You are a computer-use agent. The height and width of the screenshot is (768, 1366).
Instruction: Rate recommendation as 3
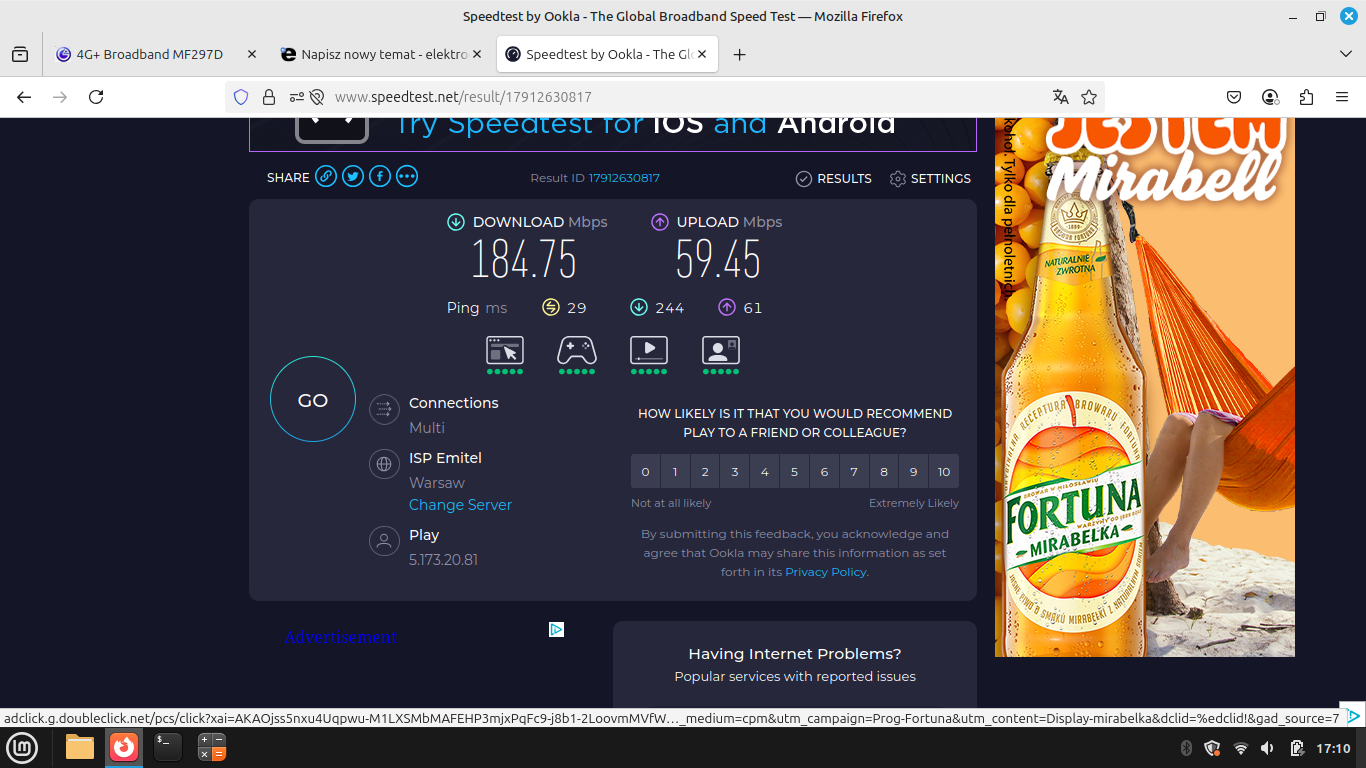coord(735,471)
